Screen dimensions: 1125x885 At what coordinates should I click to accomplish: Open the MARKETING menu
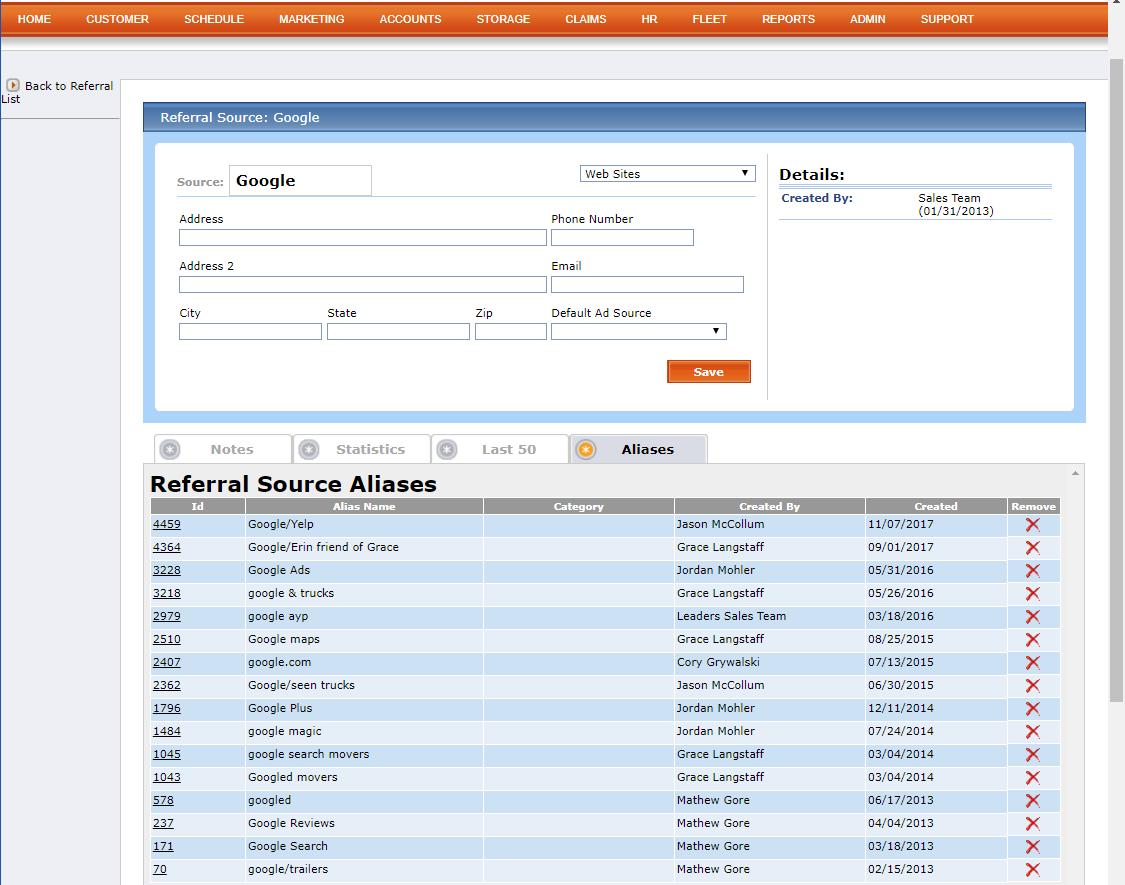click(x=311, y=19)
